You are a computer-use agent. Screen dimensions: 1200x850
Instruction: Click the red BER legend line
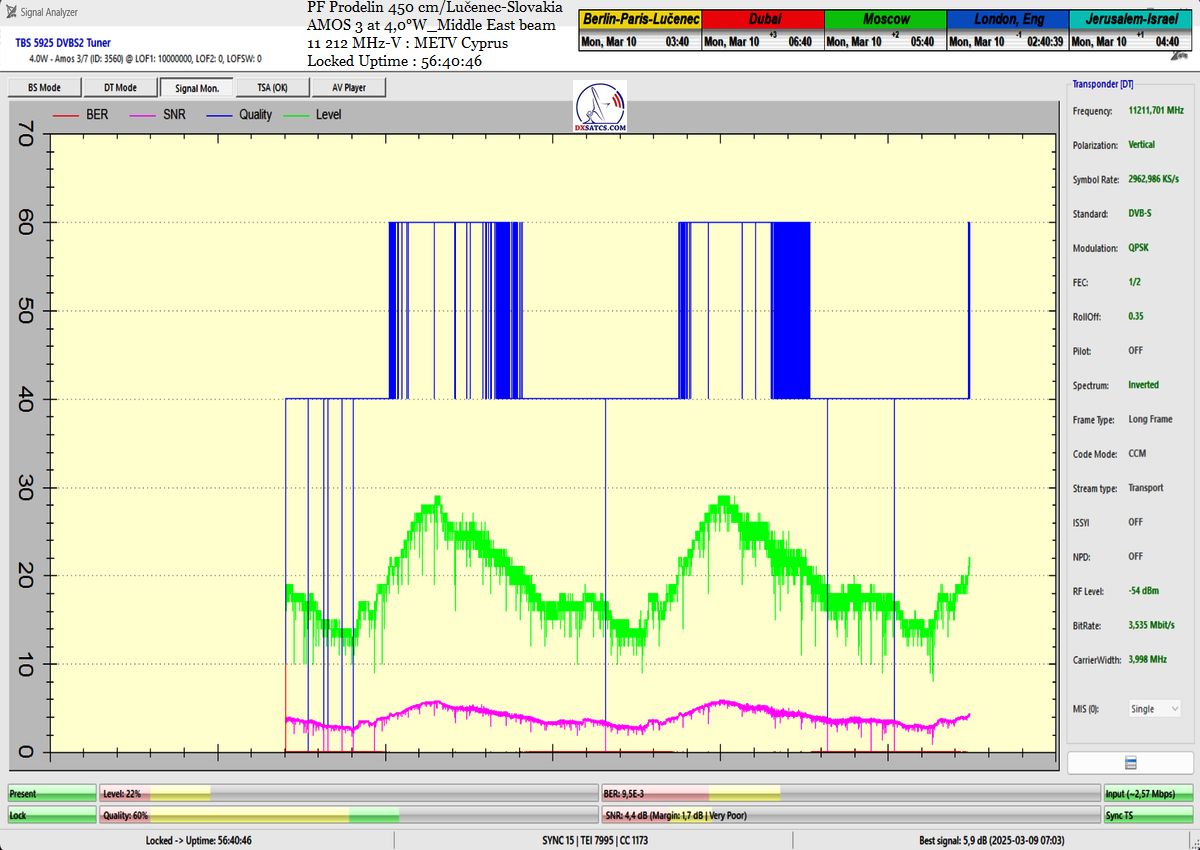pos(66,115)
